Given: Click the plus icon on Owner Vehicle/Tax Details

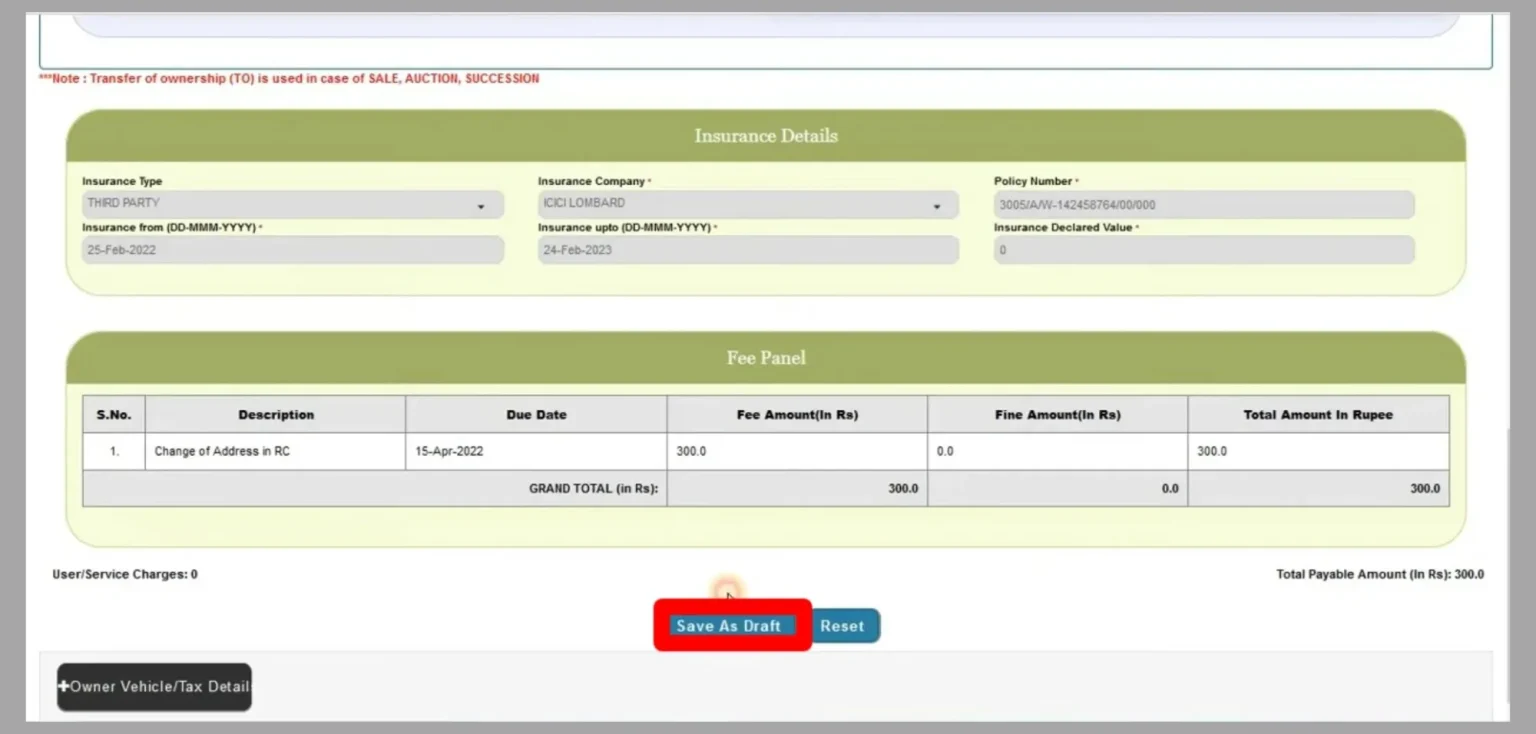Looking at the screenshot, I should [64, 687].
